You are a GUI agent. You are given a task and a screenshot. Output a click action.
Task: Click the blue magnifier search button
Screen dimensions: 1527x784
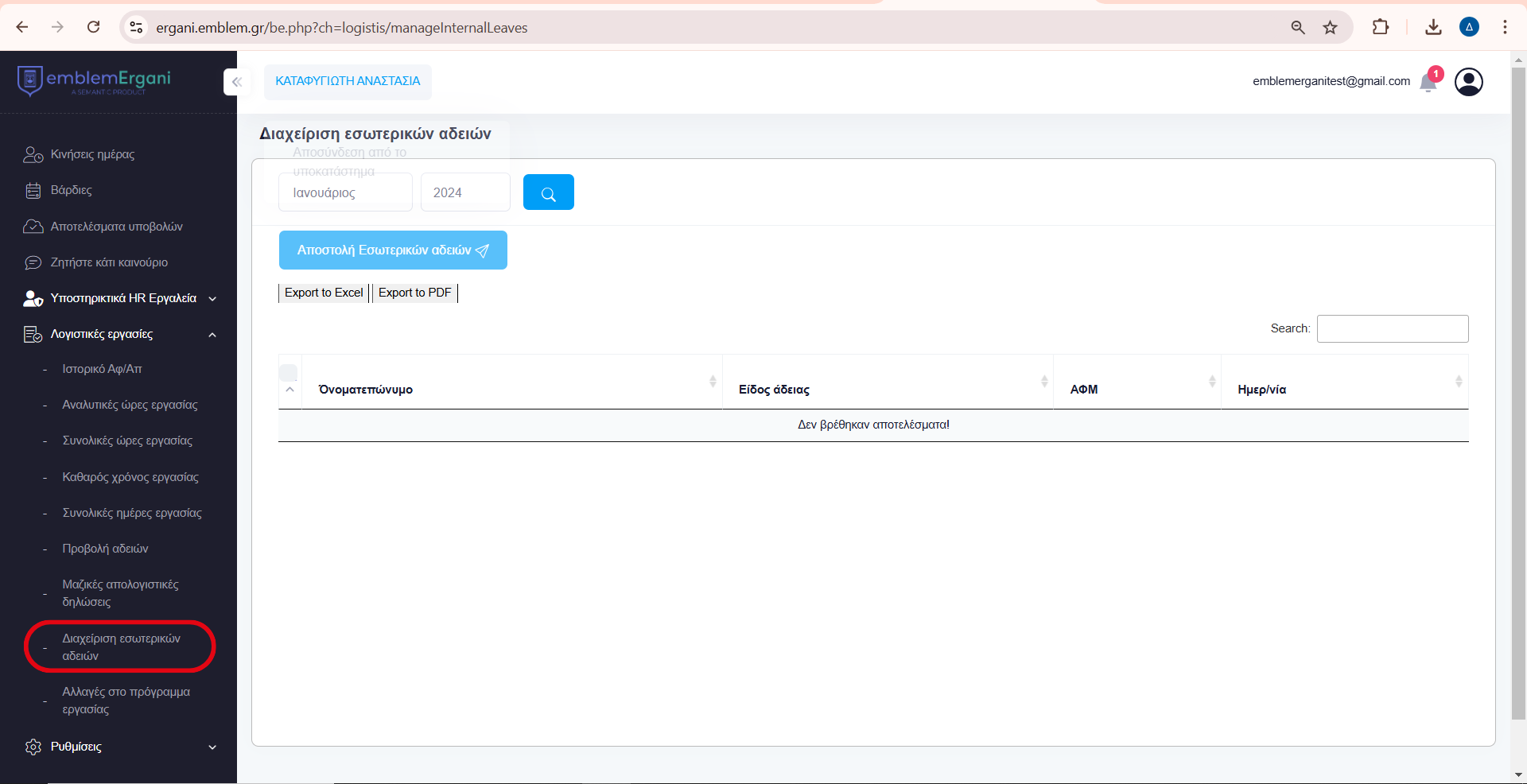point(548,192)
